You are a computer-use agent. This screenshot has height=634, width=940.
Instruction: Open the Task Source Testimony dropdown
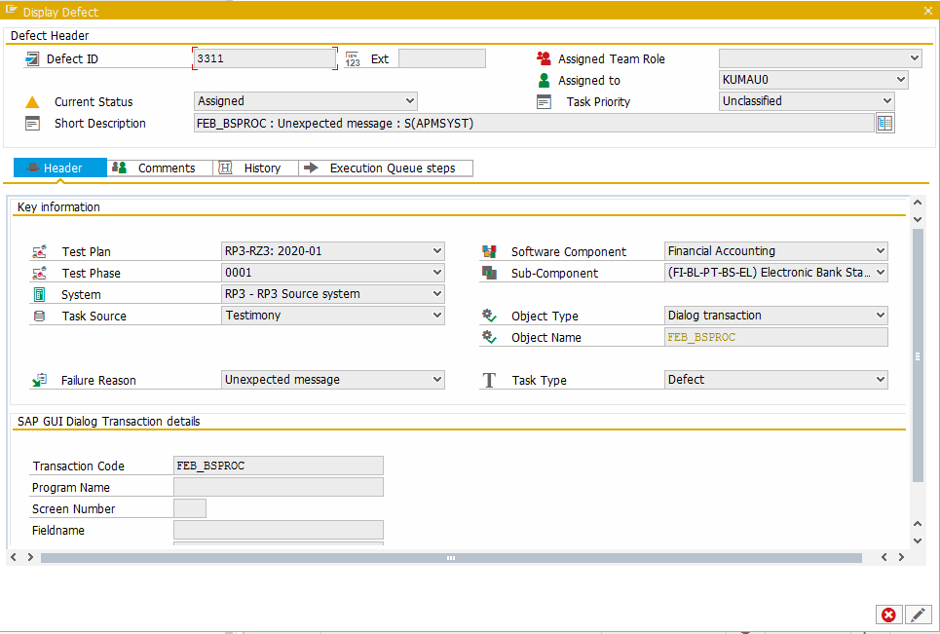click(x=437, y=315)
